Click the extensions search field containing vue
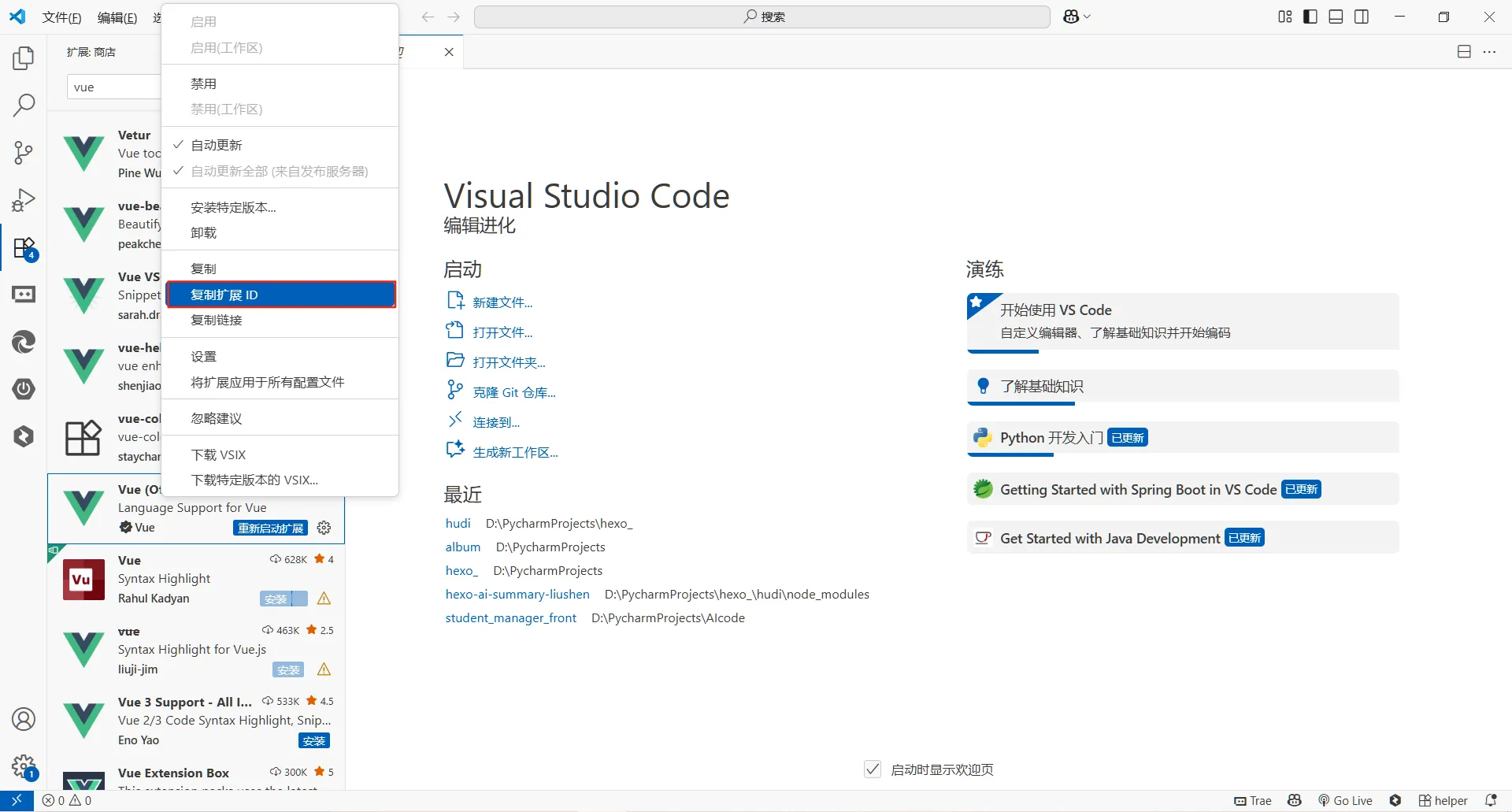Image resolution: width=1512 pixels, height=812 pixels. point(115,87)
